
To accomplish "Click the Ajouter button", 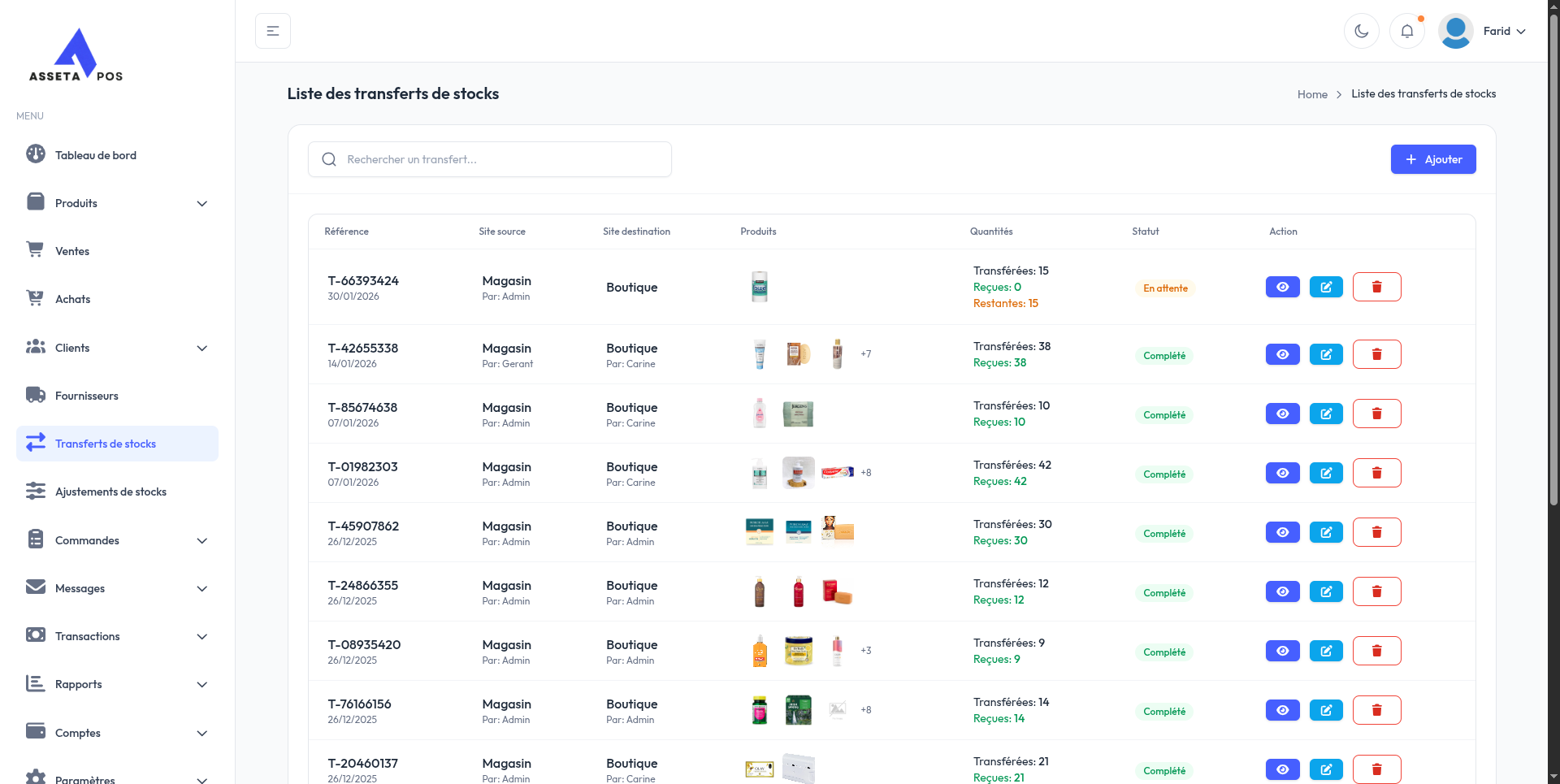I will point(1432,159).
